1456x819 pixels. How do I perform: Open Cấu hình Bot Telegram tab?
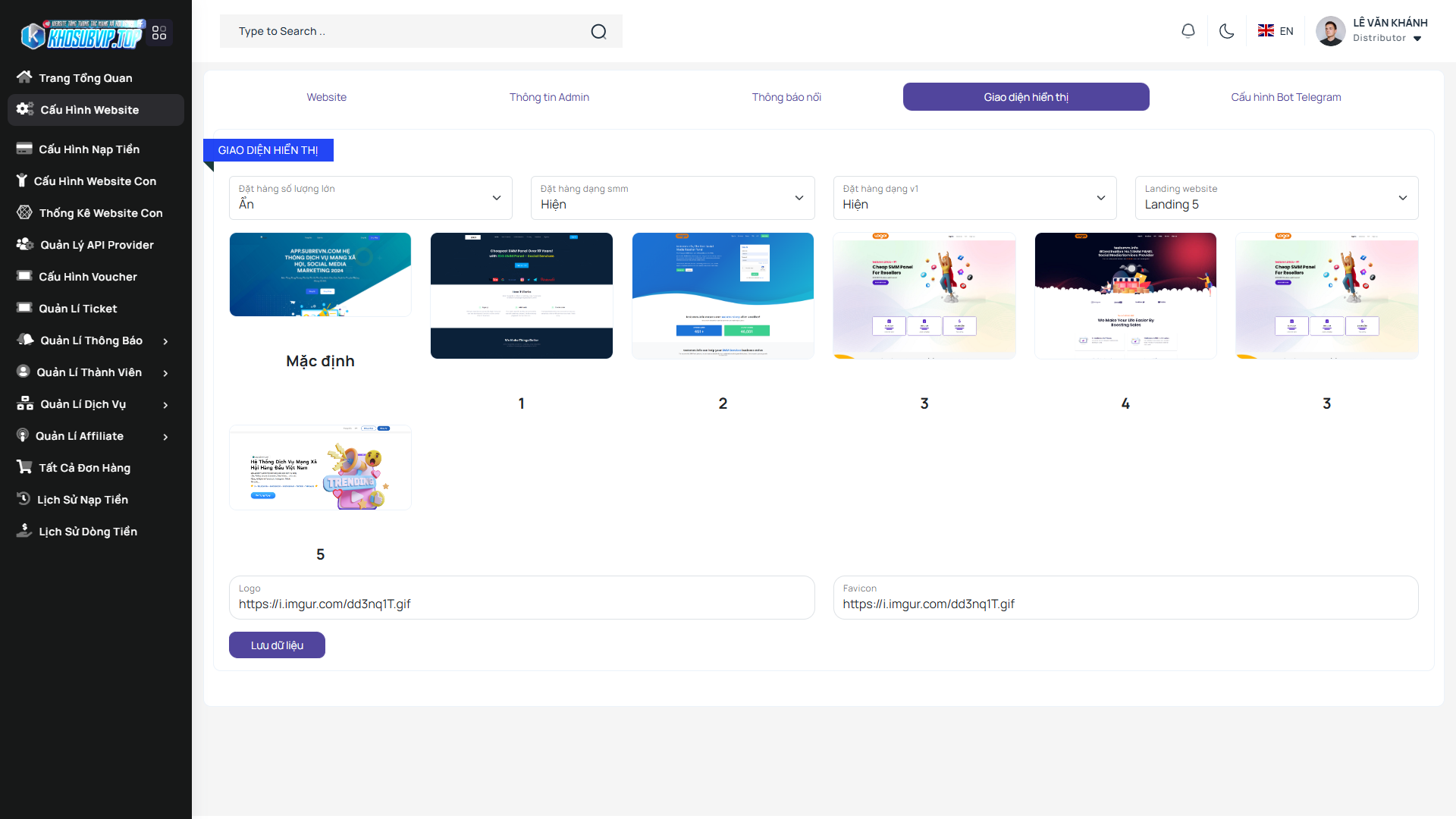(x=1285, y=97)
